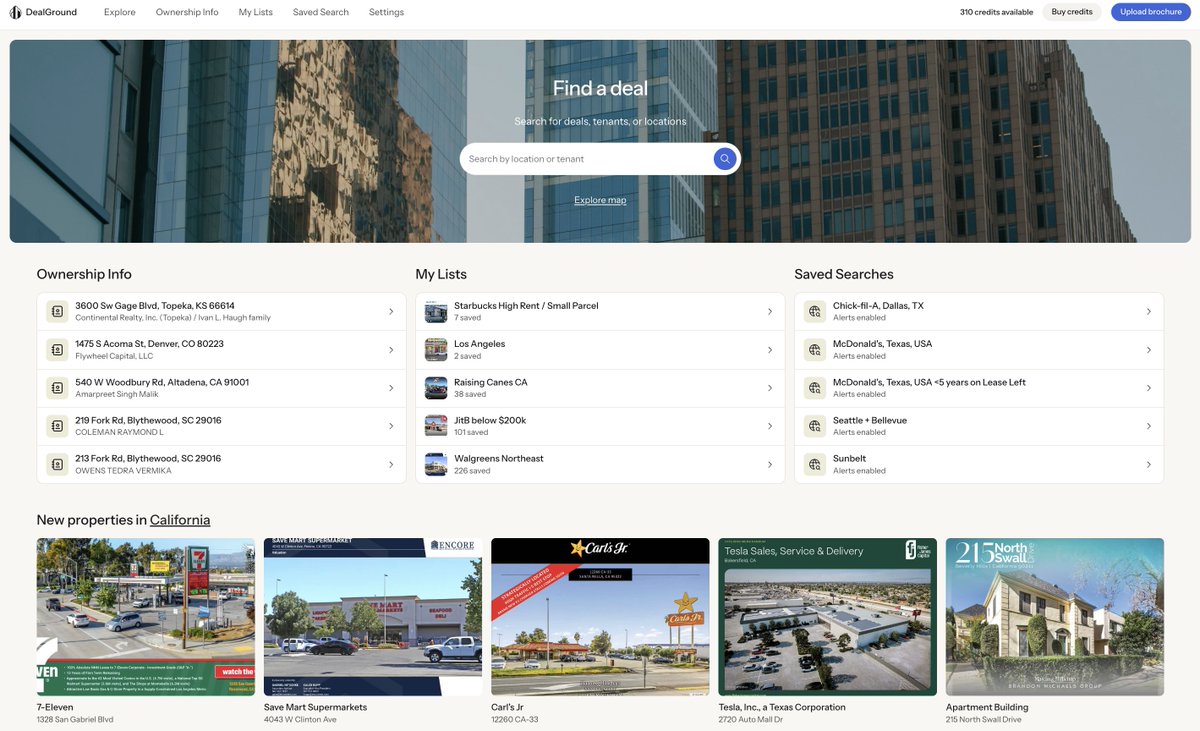
Task: Click globe search icon for McDonald's, Texas, USA
Action: point(815,350)
